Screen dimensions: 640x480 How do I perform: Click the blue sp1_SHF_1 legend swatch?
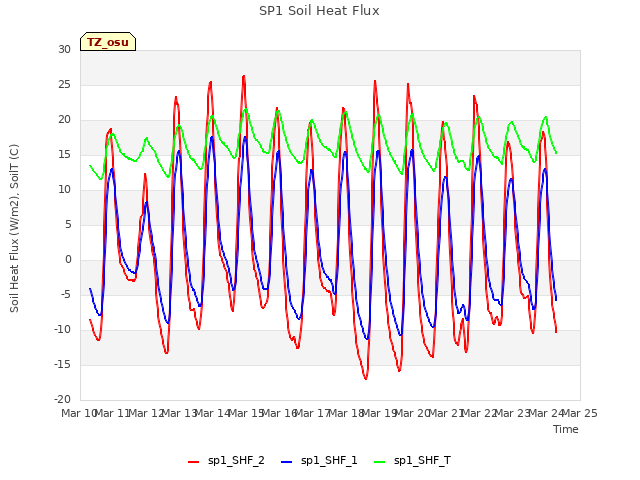[x=287, y=462]
